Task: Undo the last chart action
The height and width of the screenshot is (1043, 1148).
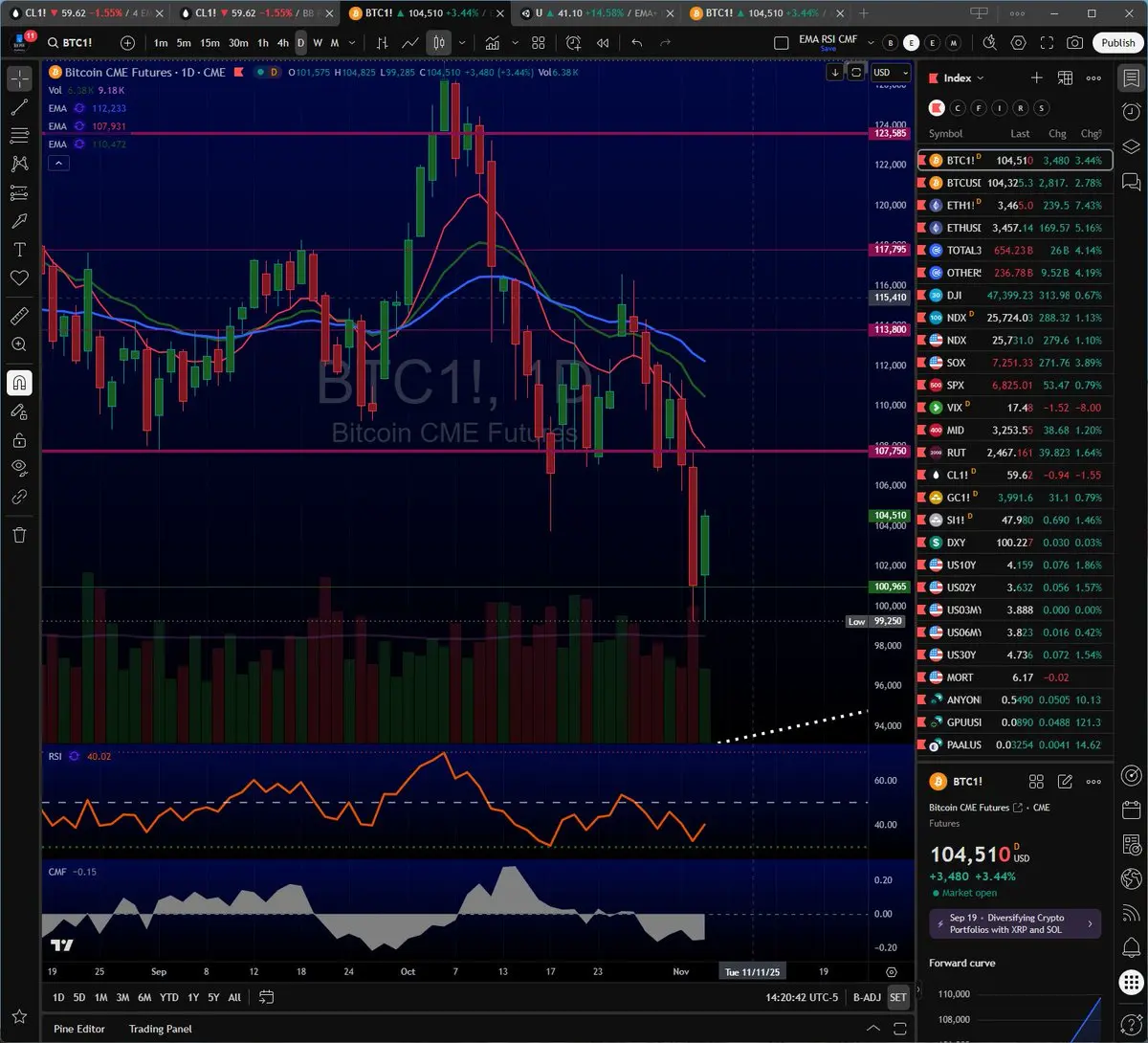Action: 637,43
